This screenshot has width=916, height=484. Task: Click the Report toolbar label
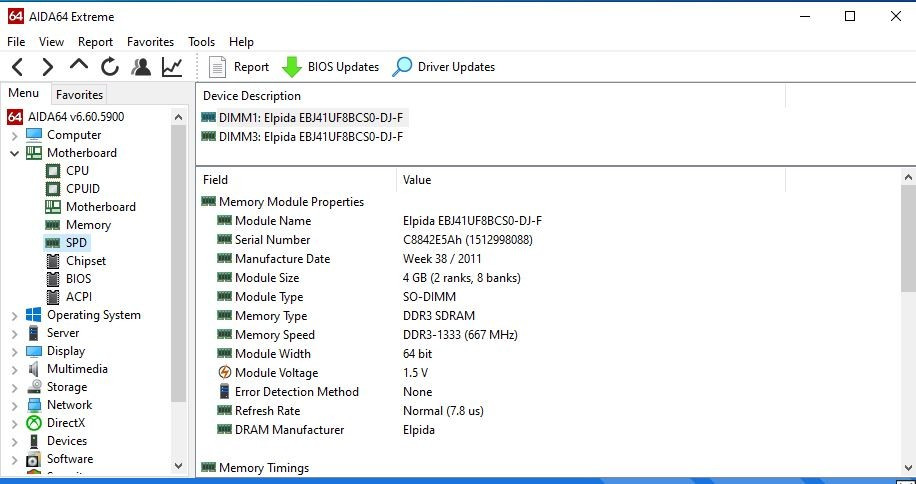point(251,67)
